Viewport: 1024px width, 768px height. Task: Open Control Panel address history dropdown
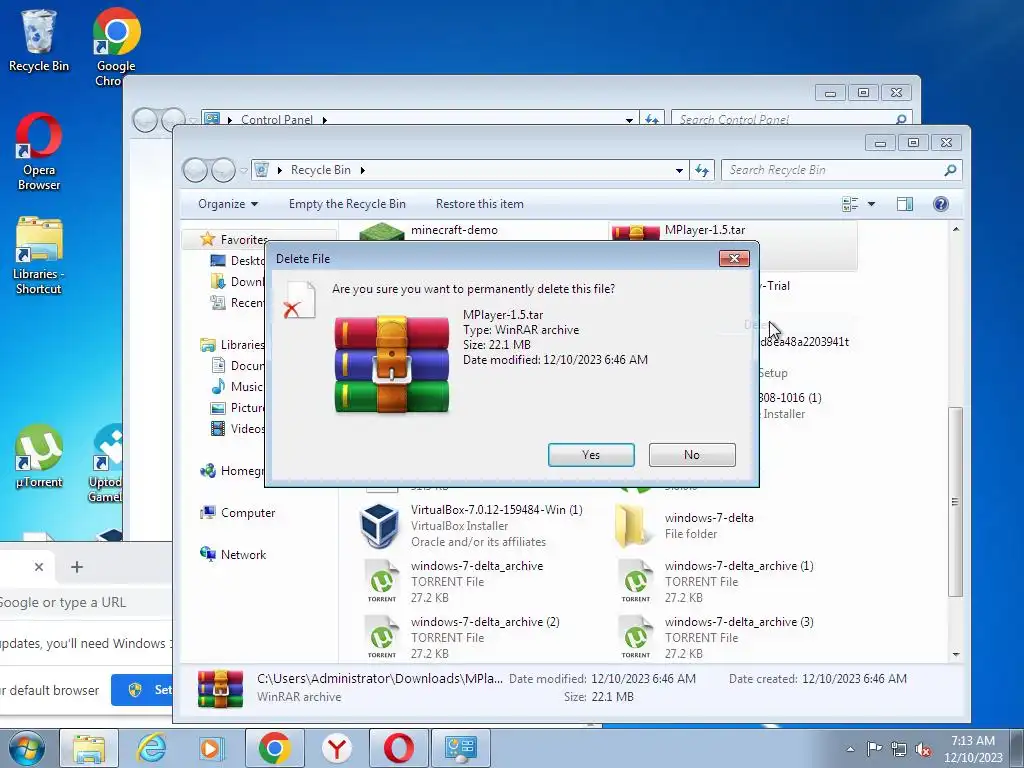(x=629, y=120)
